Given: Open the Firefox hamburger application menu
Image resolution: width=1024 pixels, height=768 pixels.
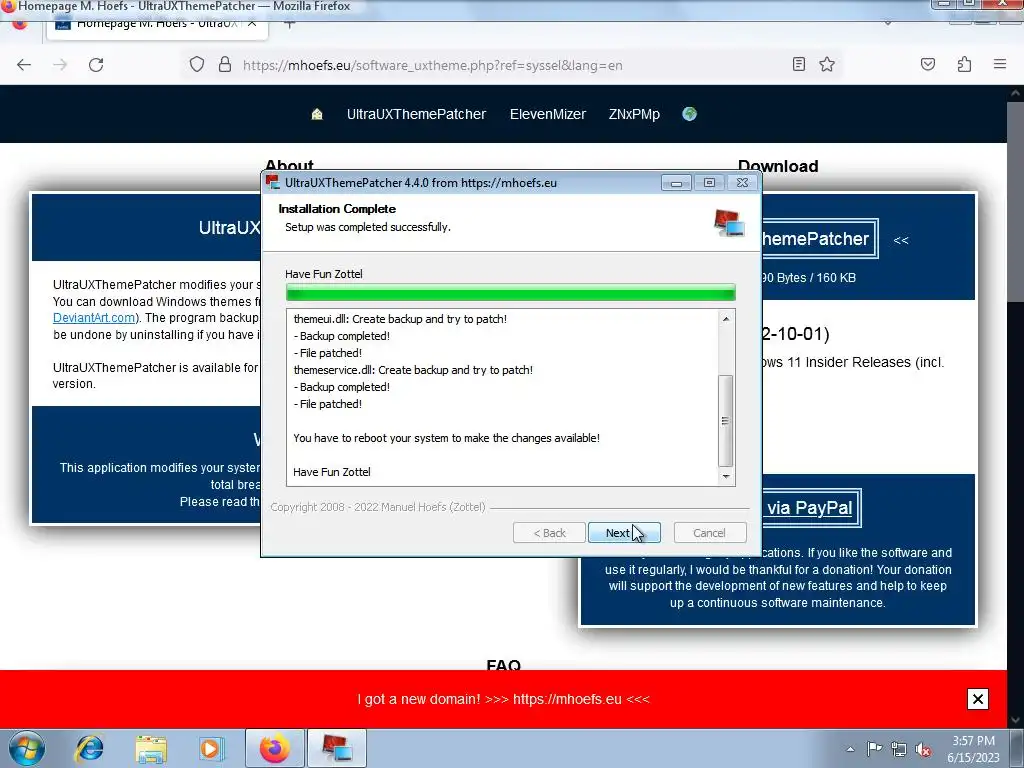Looking at the screenshot, I should click(999, 64).
